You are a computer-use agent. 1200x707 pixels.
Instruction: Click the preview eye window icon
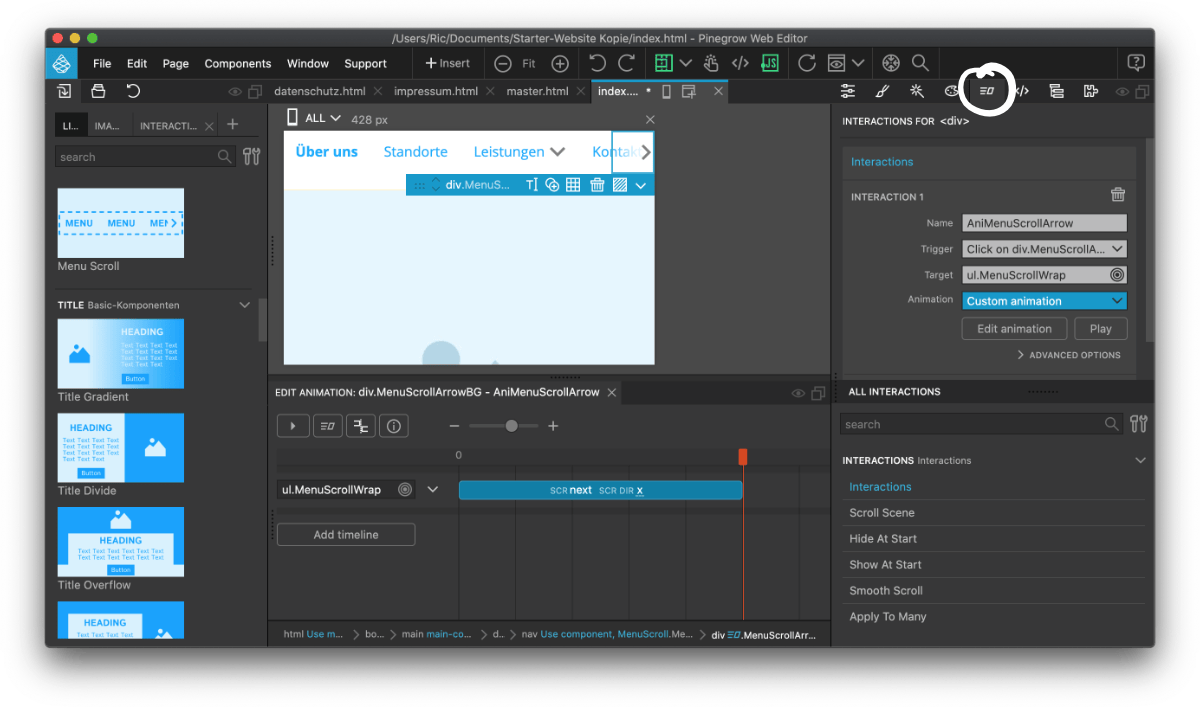pos(835,63)
